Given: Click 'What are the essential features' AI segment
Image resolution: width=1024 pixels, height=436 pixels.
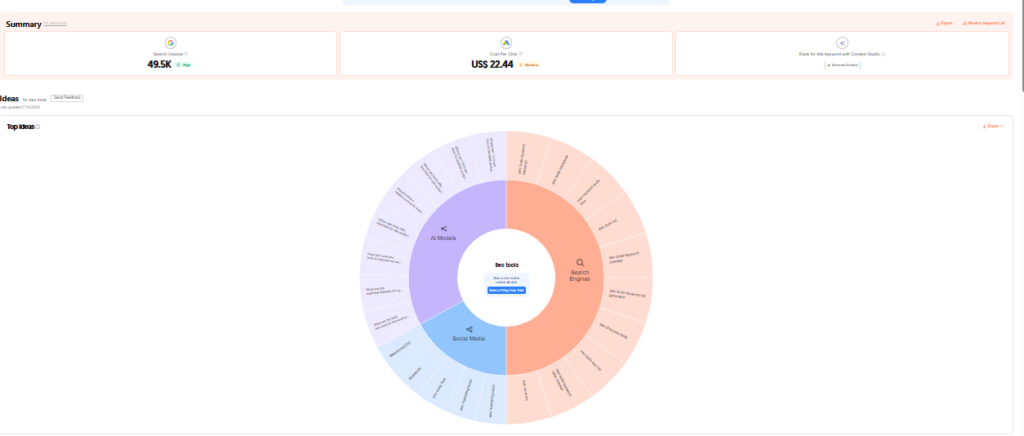Looking at the screenshot, I should 384,290.
